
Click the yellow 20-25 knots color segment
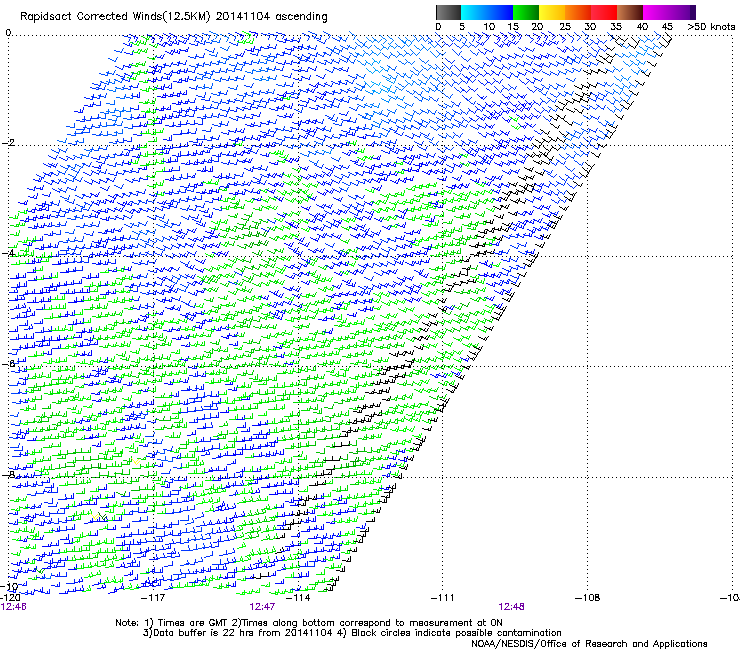point(552,12)
